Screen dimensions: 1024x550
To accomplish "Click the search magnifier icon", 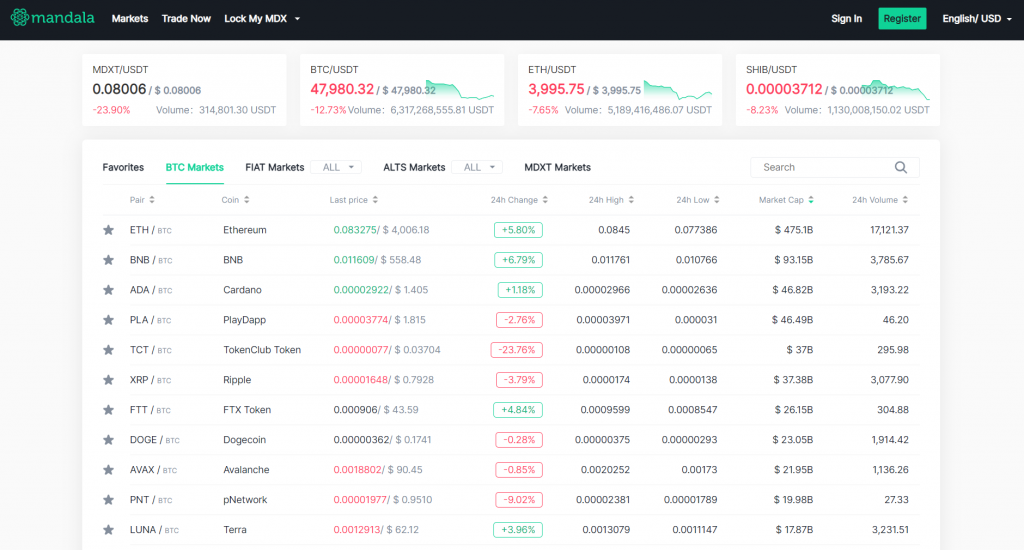I will click(x=901, y=167).
